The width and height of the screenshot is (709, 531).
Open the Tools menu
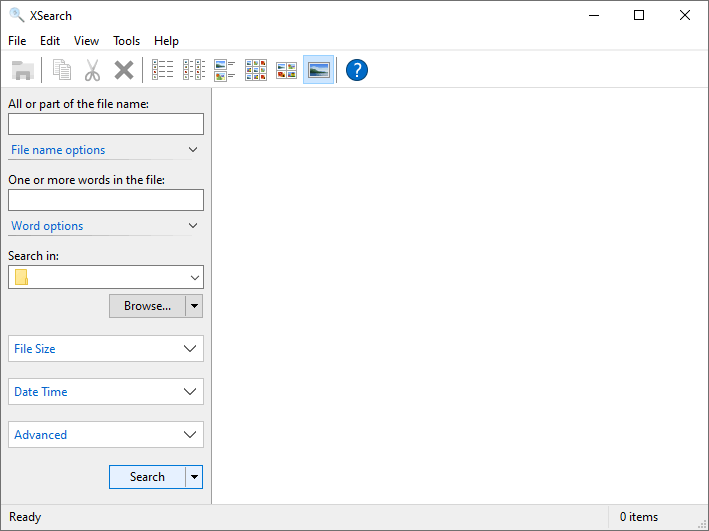(126, 41)
